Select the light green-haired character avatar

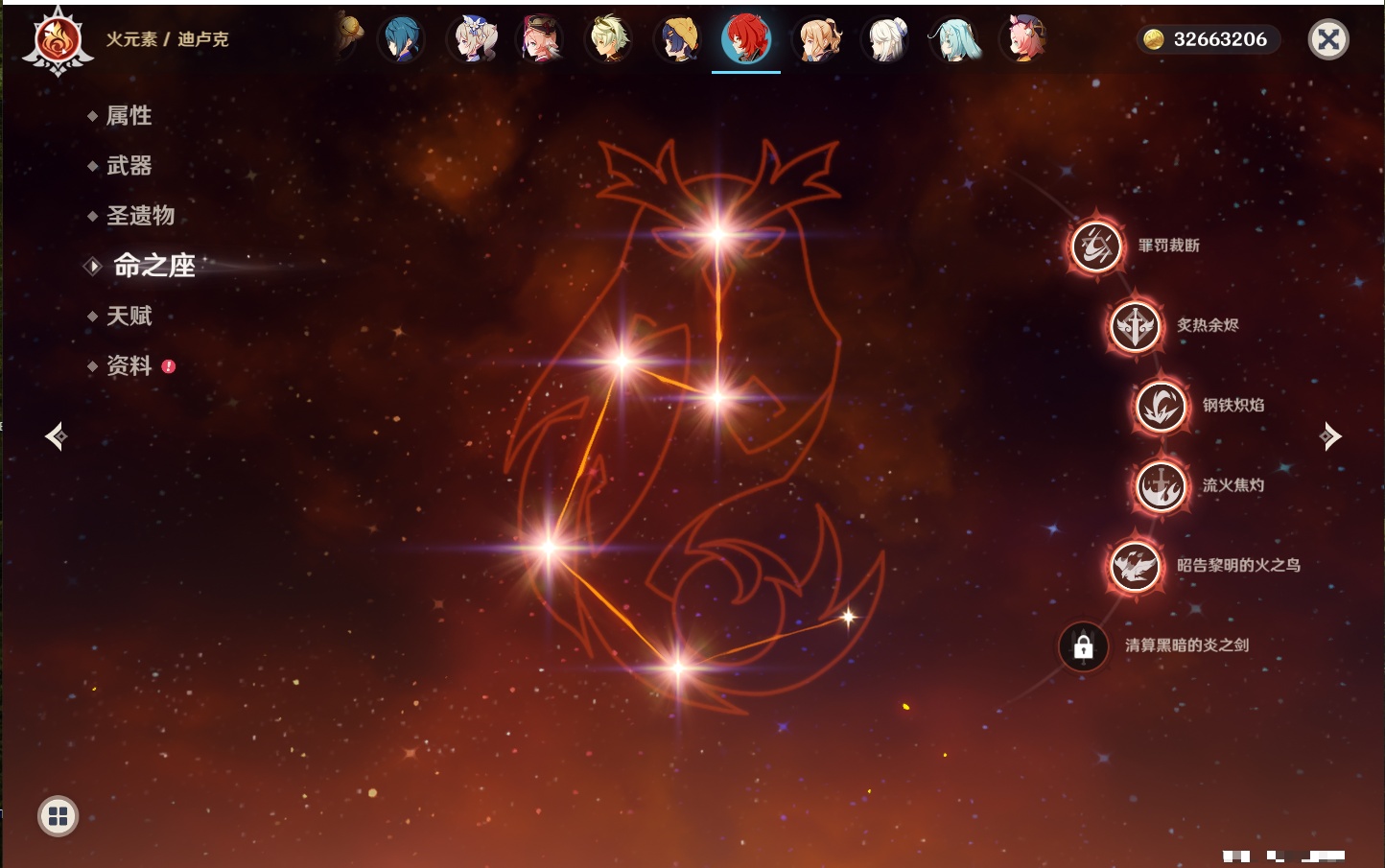point(609,39)
